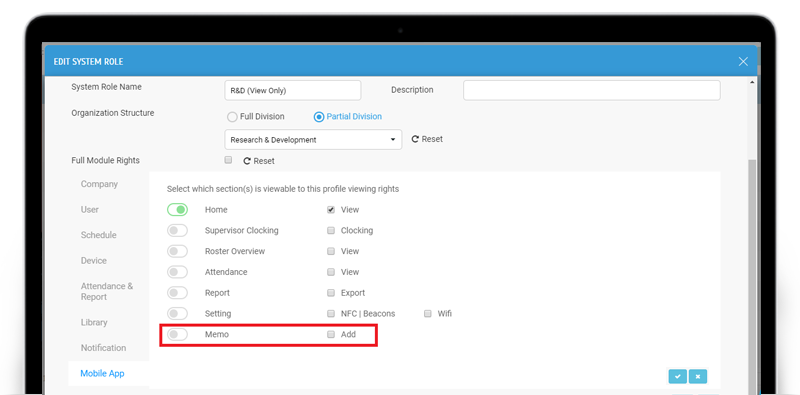This screenshot has width=800, height=395.
Task: Close the Edit System Role dialog
Action: (743, 62)
